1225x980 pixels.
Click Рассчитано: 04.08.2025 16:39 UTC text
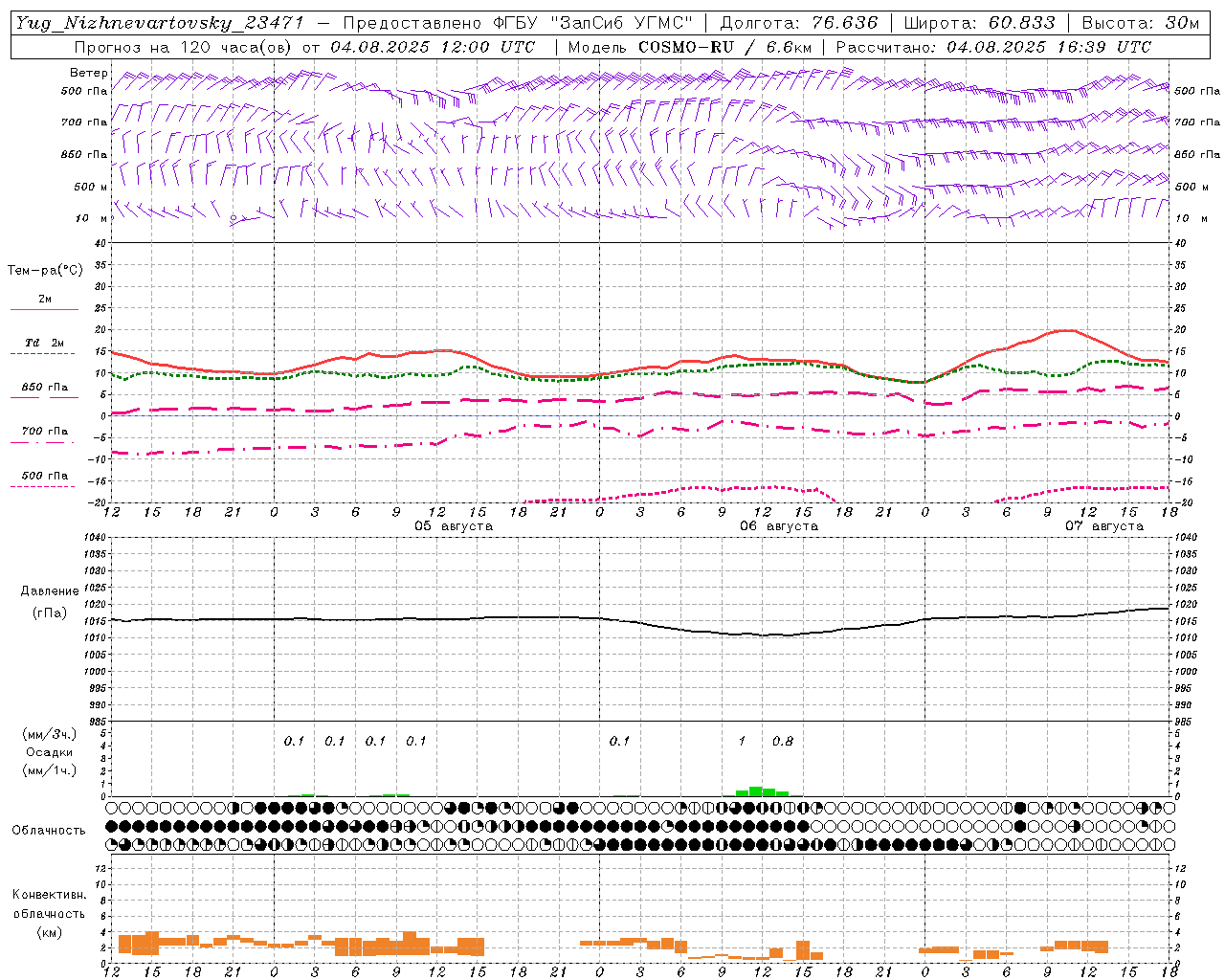click(993, 47)
